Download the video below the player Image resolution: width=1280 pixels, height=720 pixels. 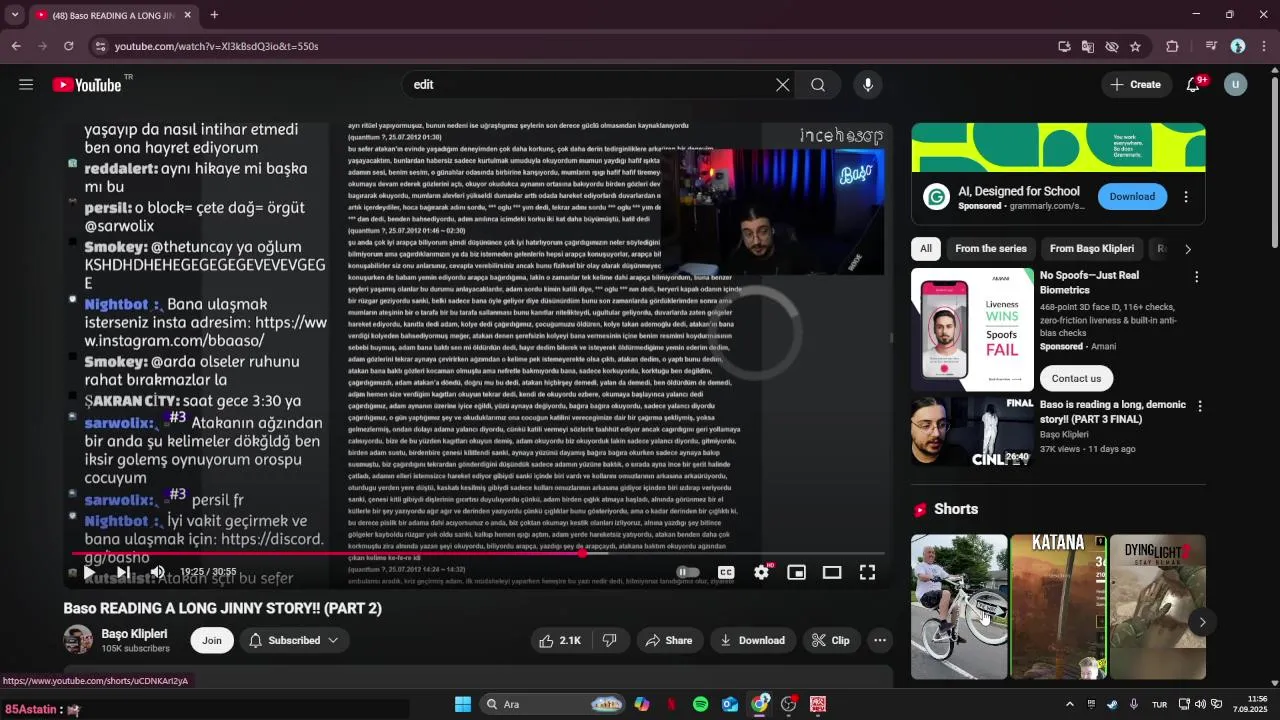pos(752,640)
